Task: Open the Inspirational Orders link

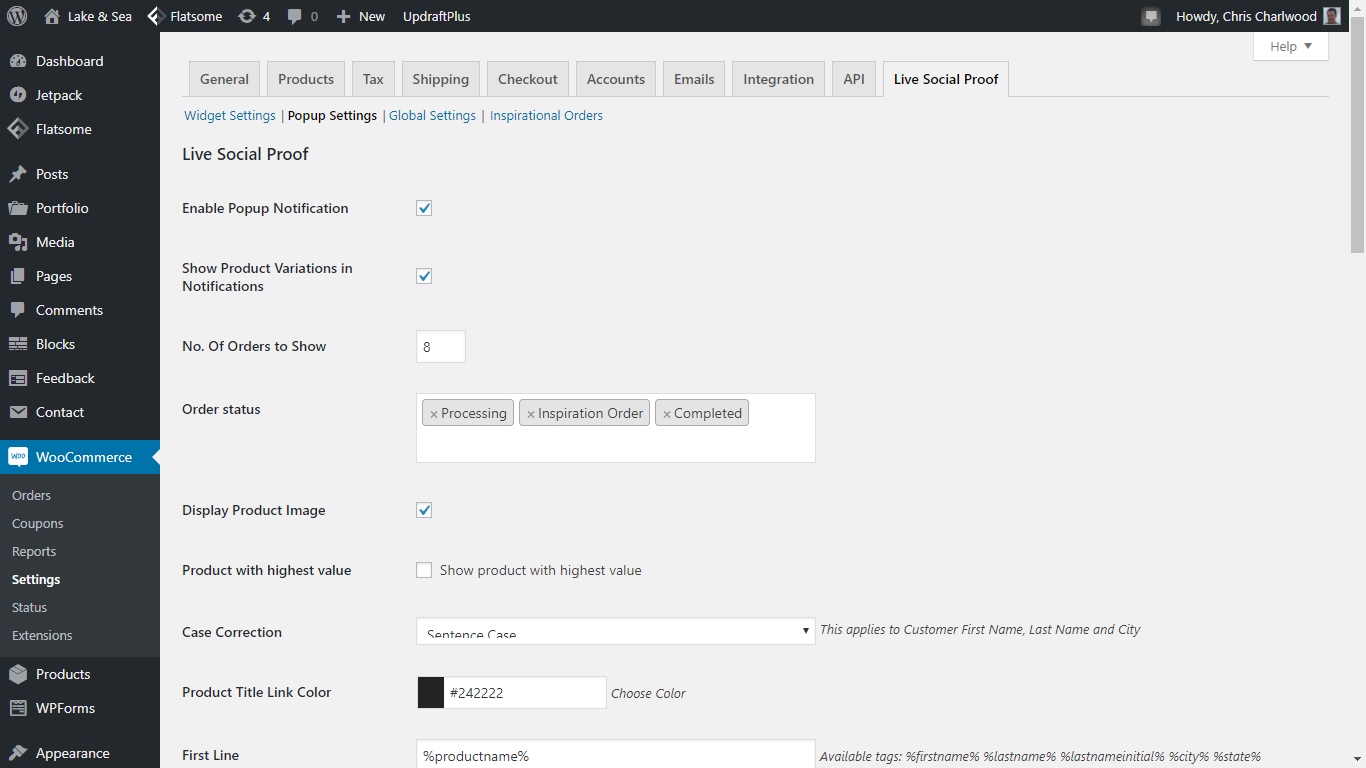Action: (546, 116)
